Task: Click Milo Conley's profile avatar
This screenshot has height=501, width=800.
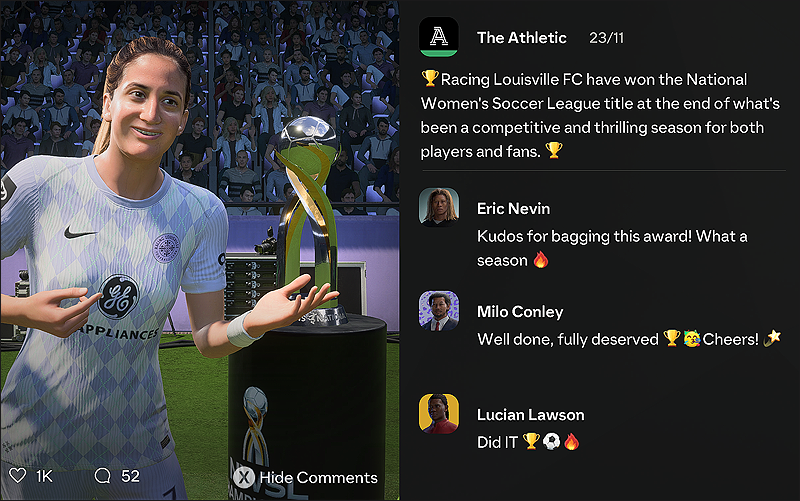Action: 439,311
